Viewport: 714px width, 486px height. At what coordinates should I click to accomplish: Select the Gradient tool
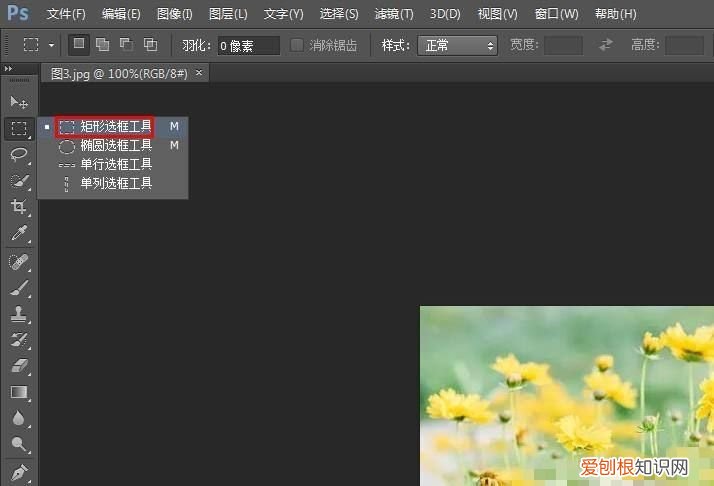[x=19, y=392]
